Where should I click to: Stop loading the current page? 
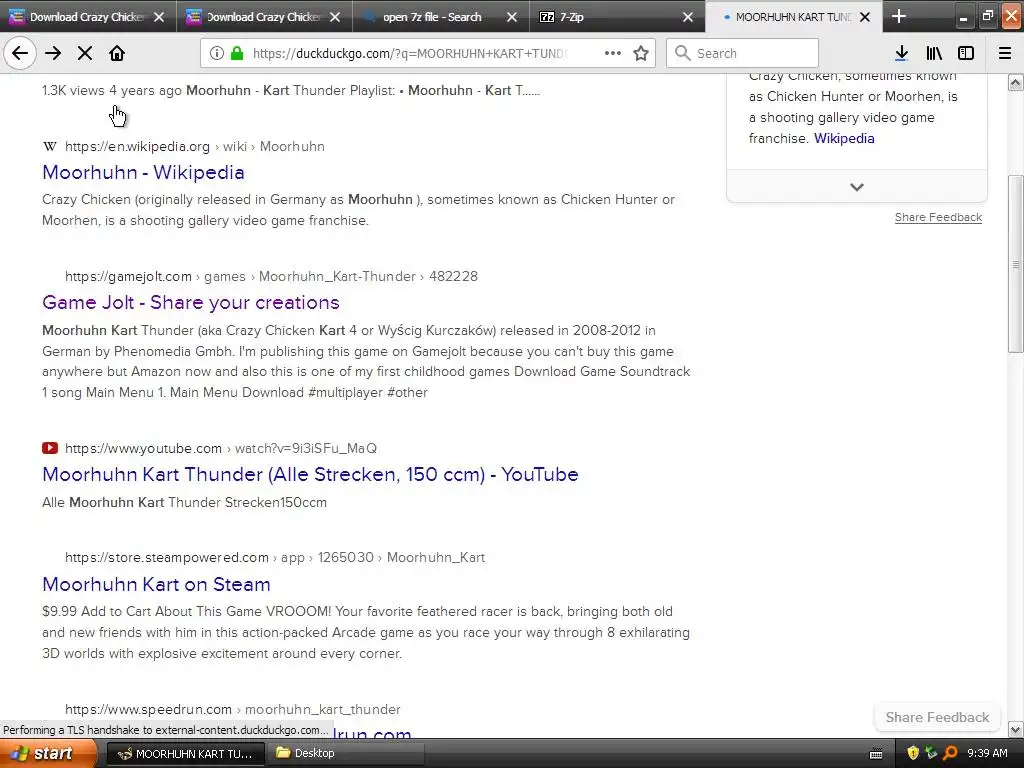85,53
